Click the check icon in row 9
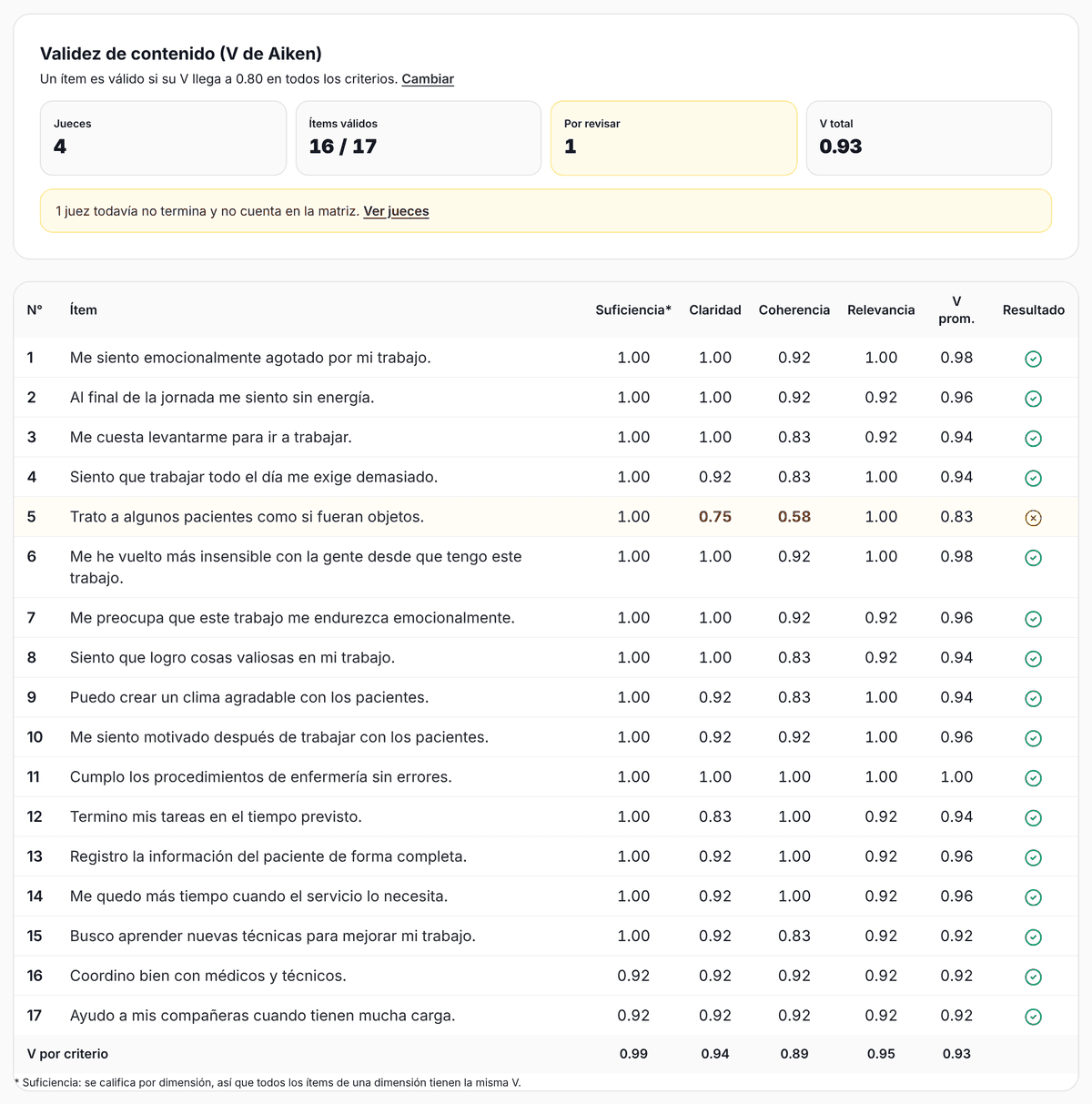The width and height of the screenshot is (1092, 1104). coord(1033,699)
